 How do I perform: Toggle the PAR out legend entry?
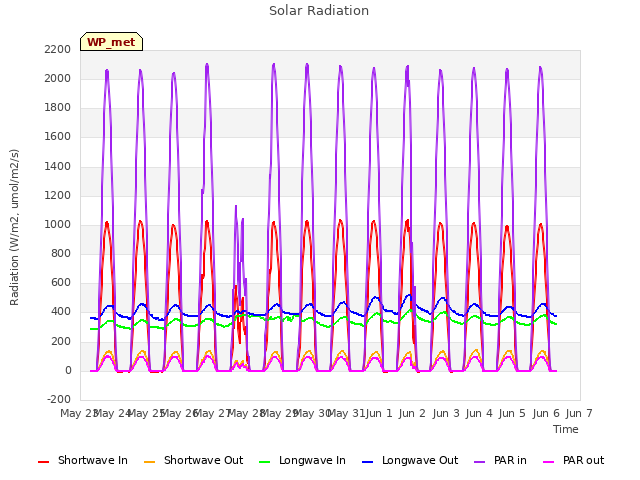point(573,460)
